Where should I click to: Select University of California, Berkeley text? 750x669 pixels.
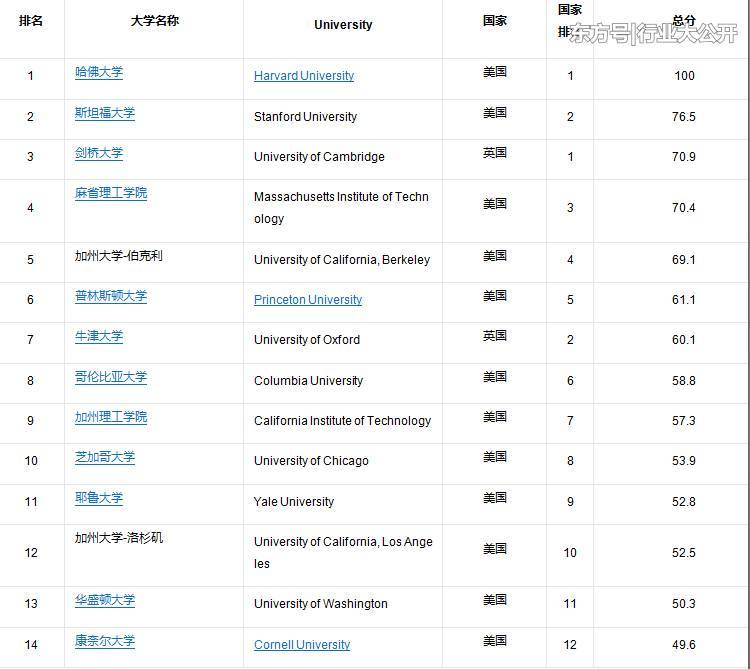pyautogui.click(x=342, y=260)
